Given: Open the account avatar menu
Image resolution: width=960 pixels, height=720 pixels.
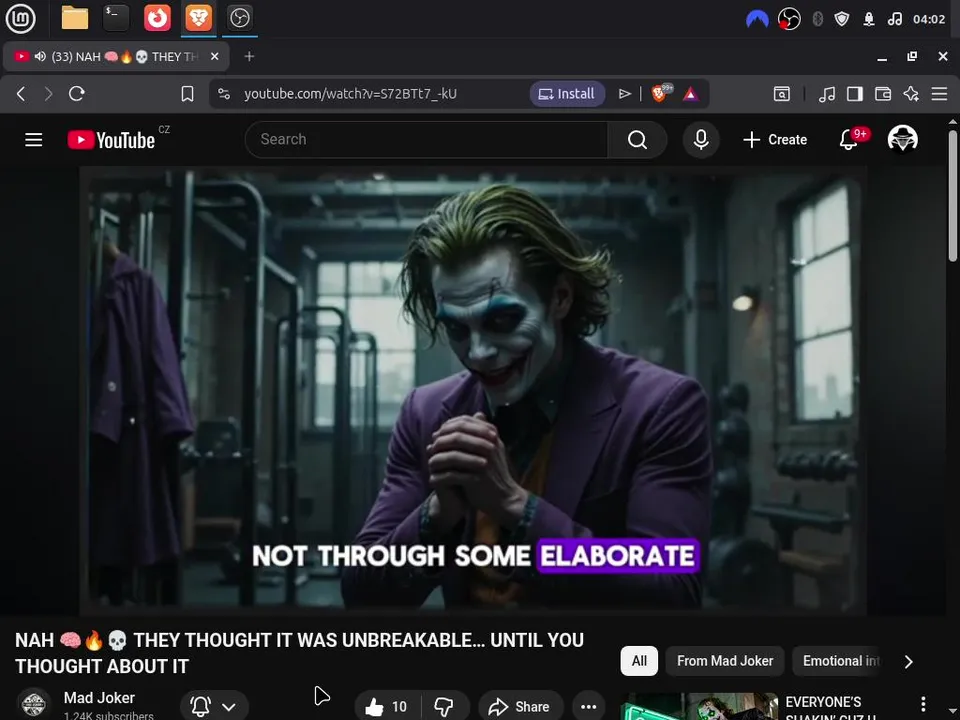Looking at the screenshot, I should pyautogui.click(x=902, y=138).
